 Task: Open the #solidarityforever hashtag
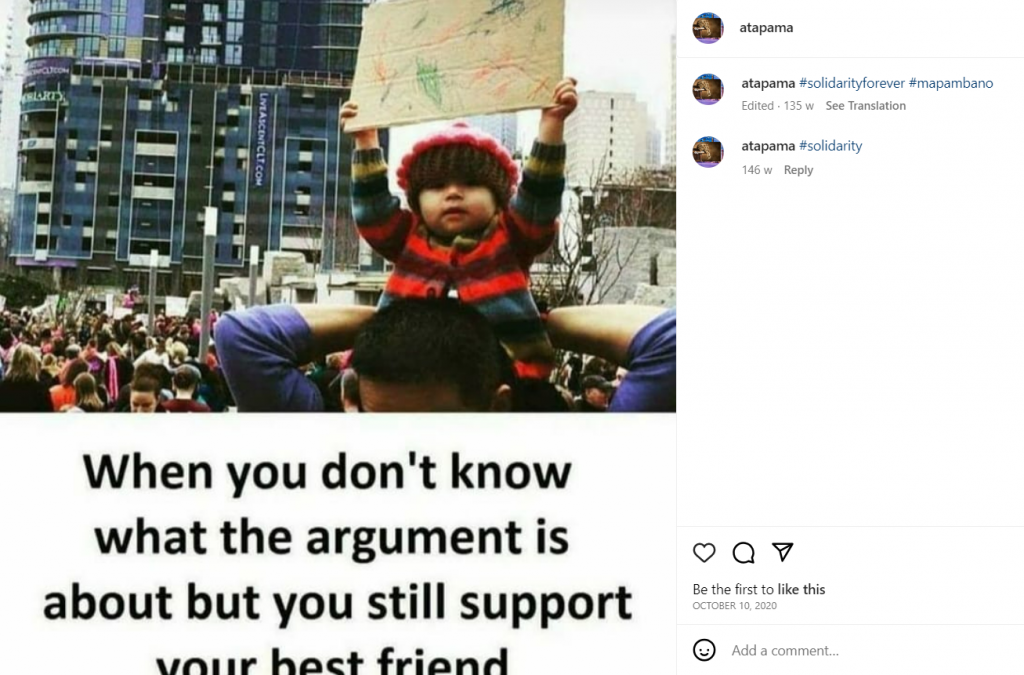point(852,83)
